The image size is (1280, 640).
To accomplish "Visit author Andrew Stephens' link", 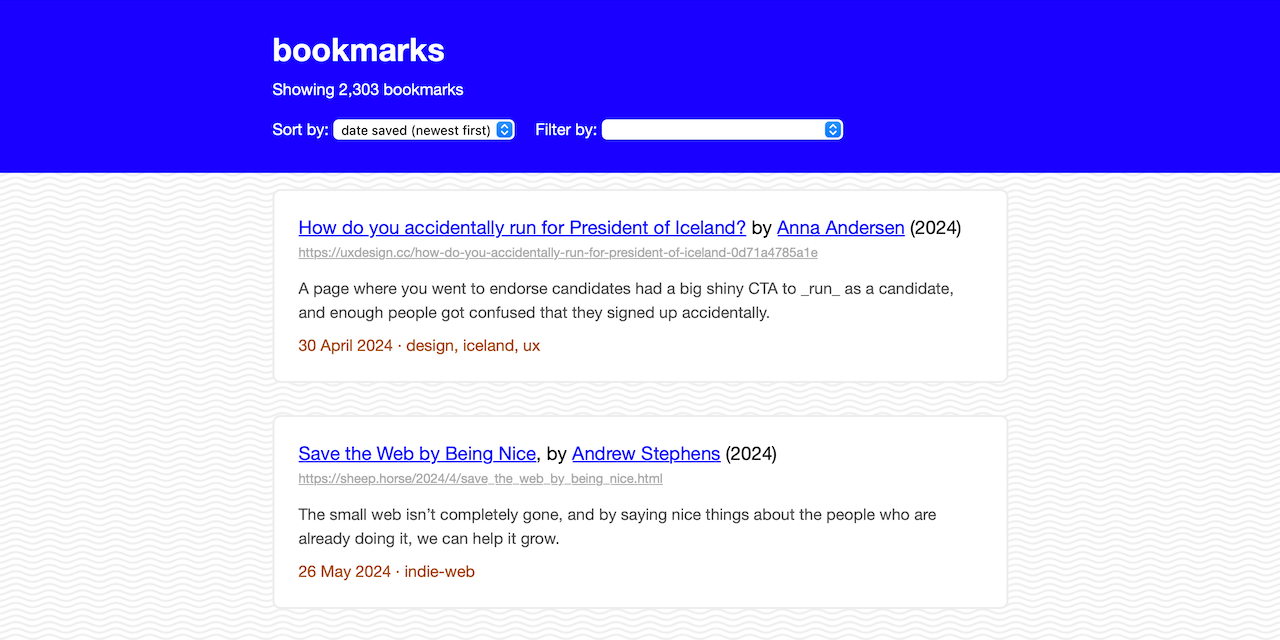I will [x=646, y=454].
